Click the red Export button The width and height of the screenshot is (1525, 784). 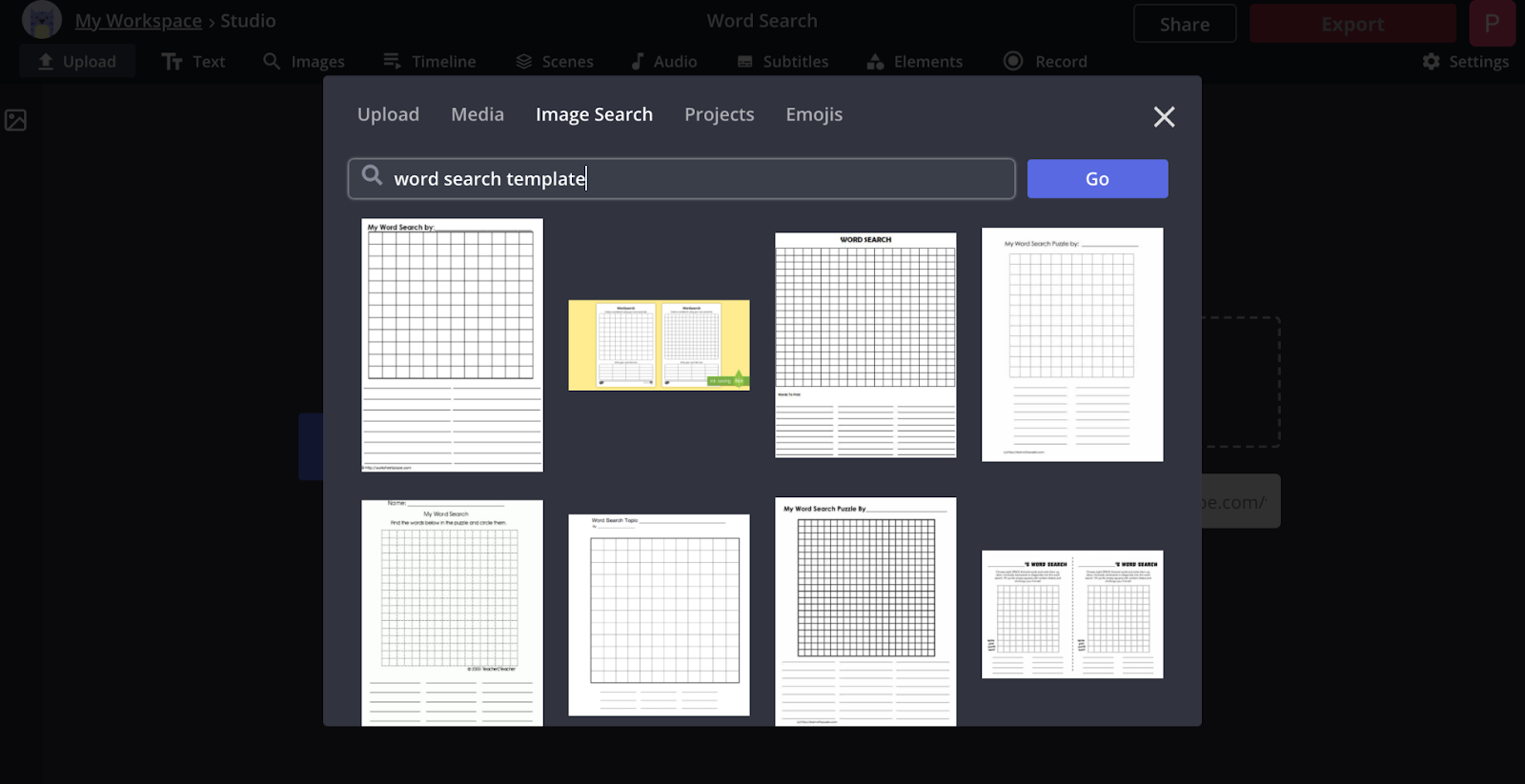[1352, 24]
